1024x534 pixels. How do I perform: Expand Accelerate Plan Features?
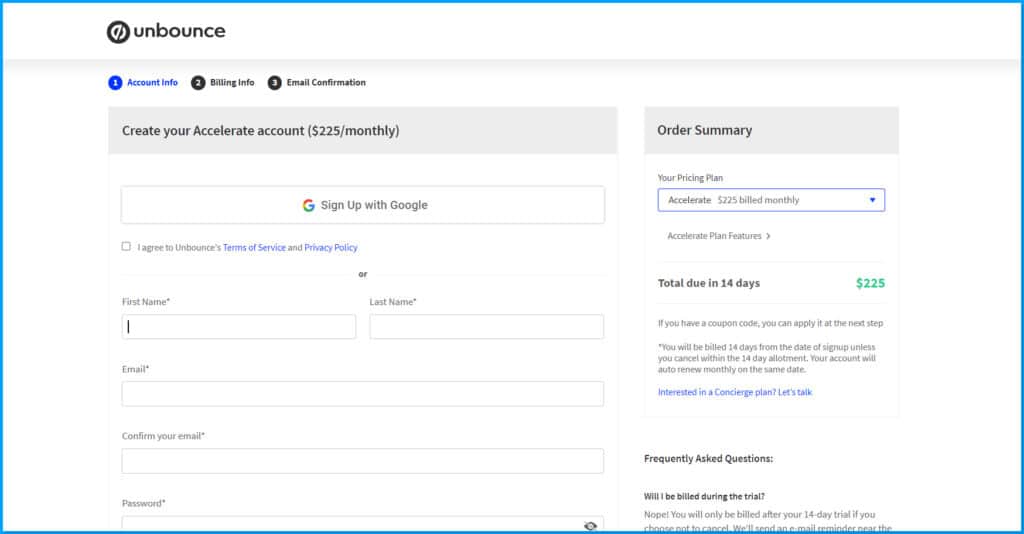(x=718, y=236)
